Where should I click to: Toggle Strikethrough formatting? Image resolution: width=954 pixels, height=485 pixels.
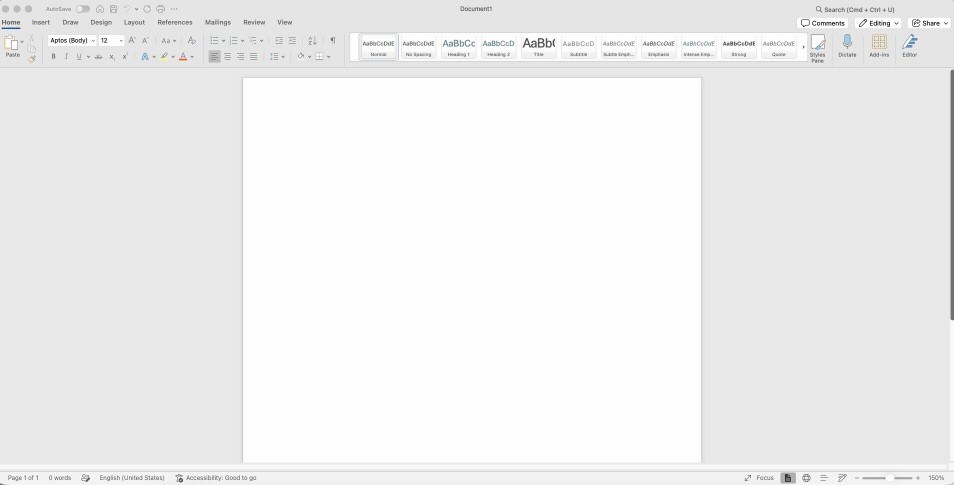tap(99, 57)
